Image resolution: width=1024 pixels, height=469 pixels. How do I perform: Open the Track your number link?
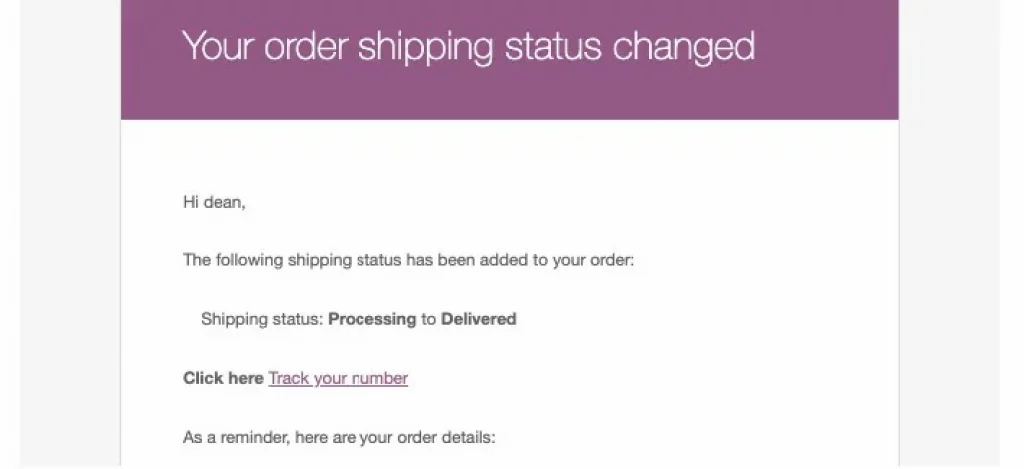[338, 378]
